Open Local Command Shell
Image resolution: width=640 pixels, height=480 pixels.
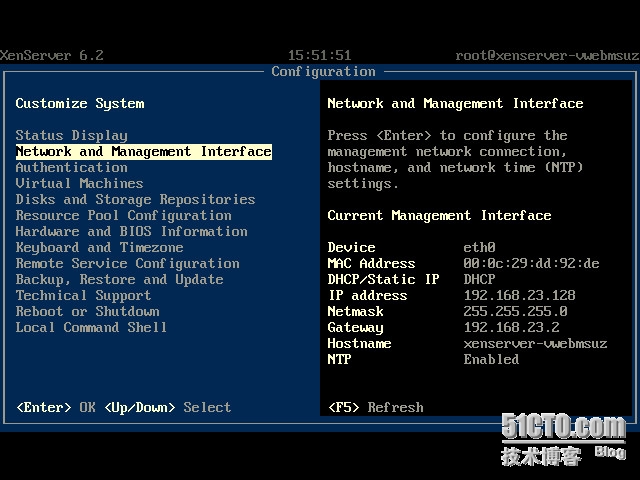click(91, 327)
